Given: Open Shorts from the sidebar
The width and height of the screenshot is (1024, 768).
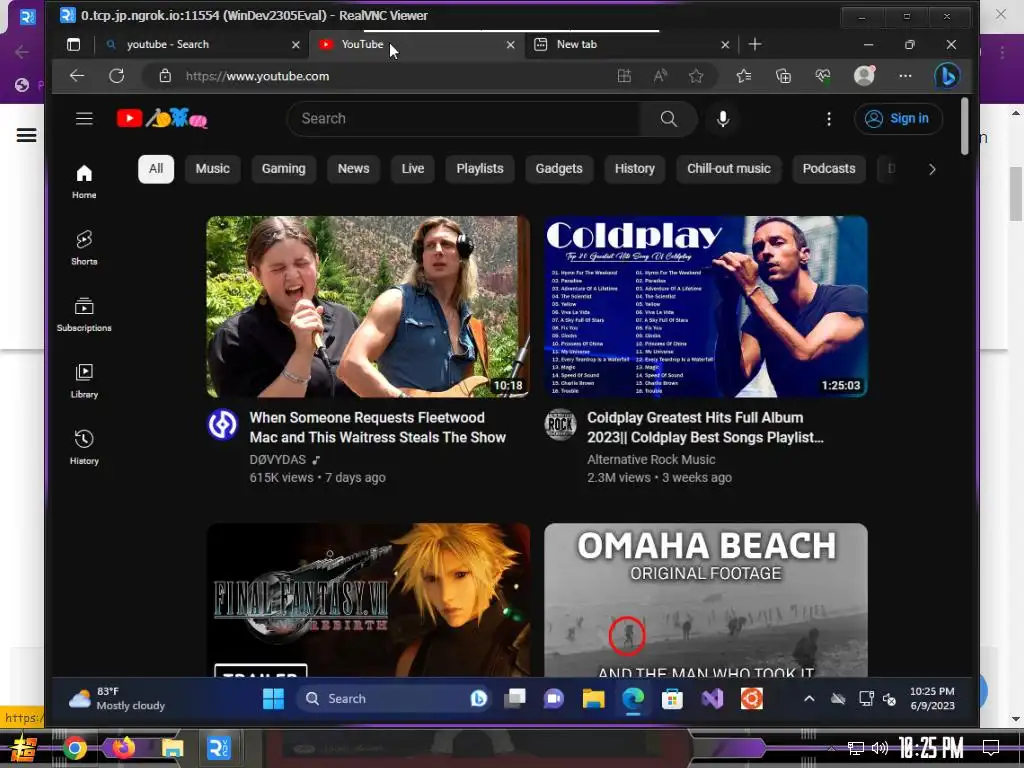Looking at the screenshot, I should [84, 248].
